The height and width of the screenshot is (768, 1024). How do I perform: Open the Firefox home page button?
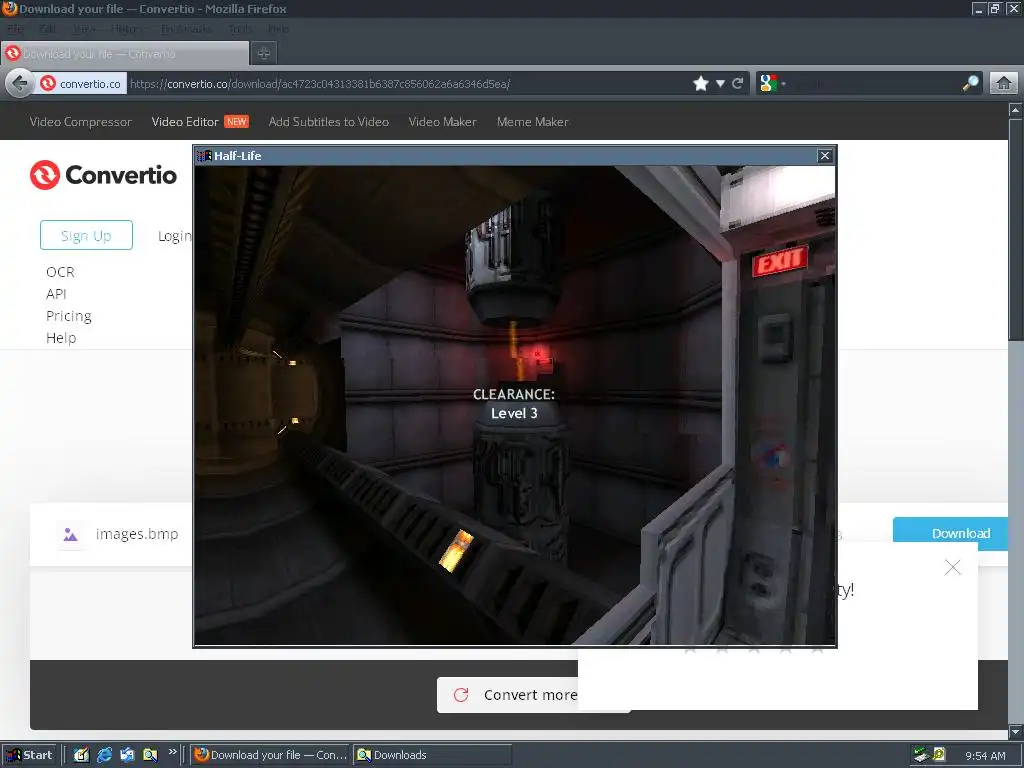click(1004, 83)
